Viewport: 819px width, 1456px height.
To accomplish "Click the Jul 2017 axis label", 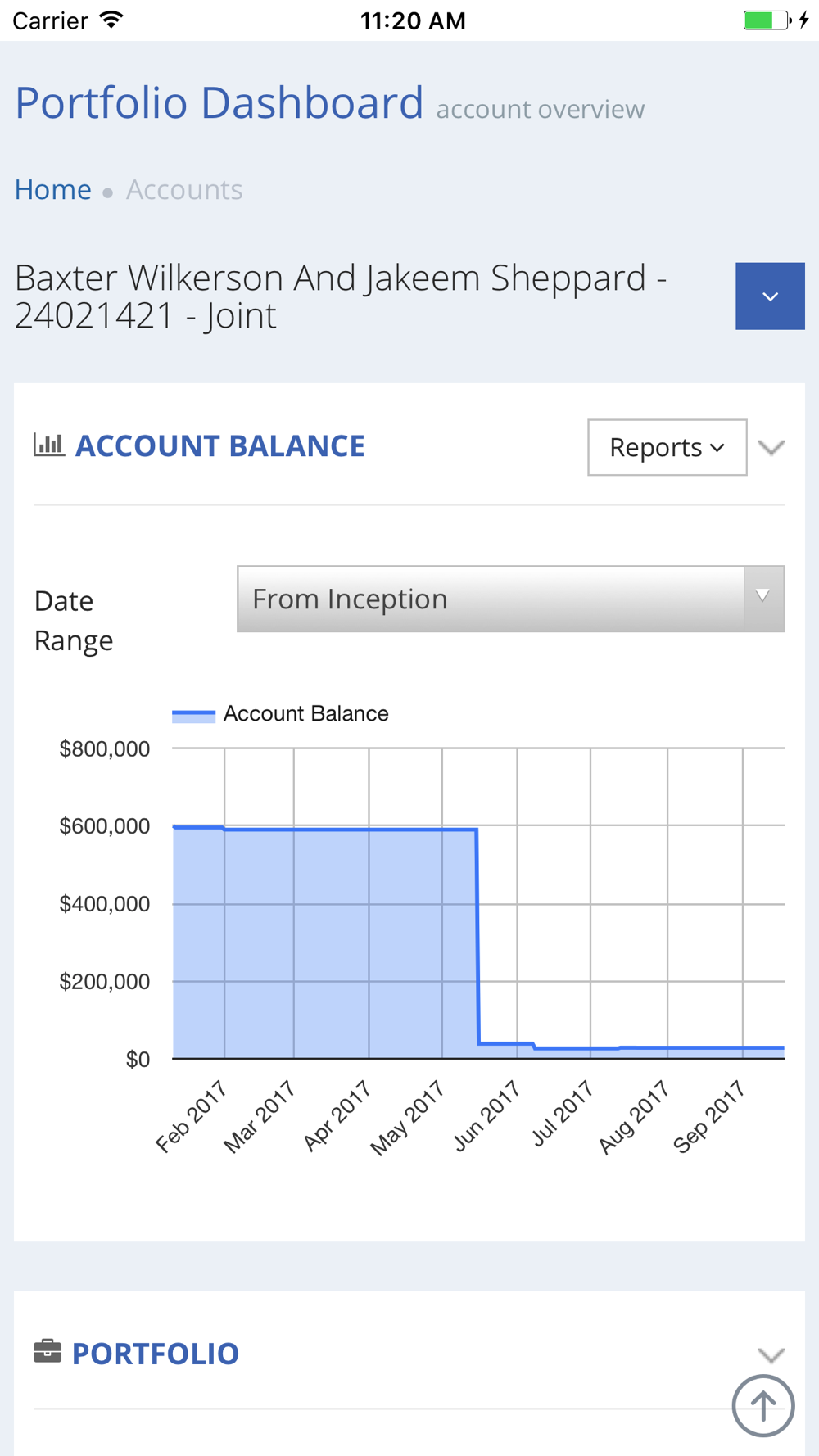I will (x=562, y=1113).
